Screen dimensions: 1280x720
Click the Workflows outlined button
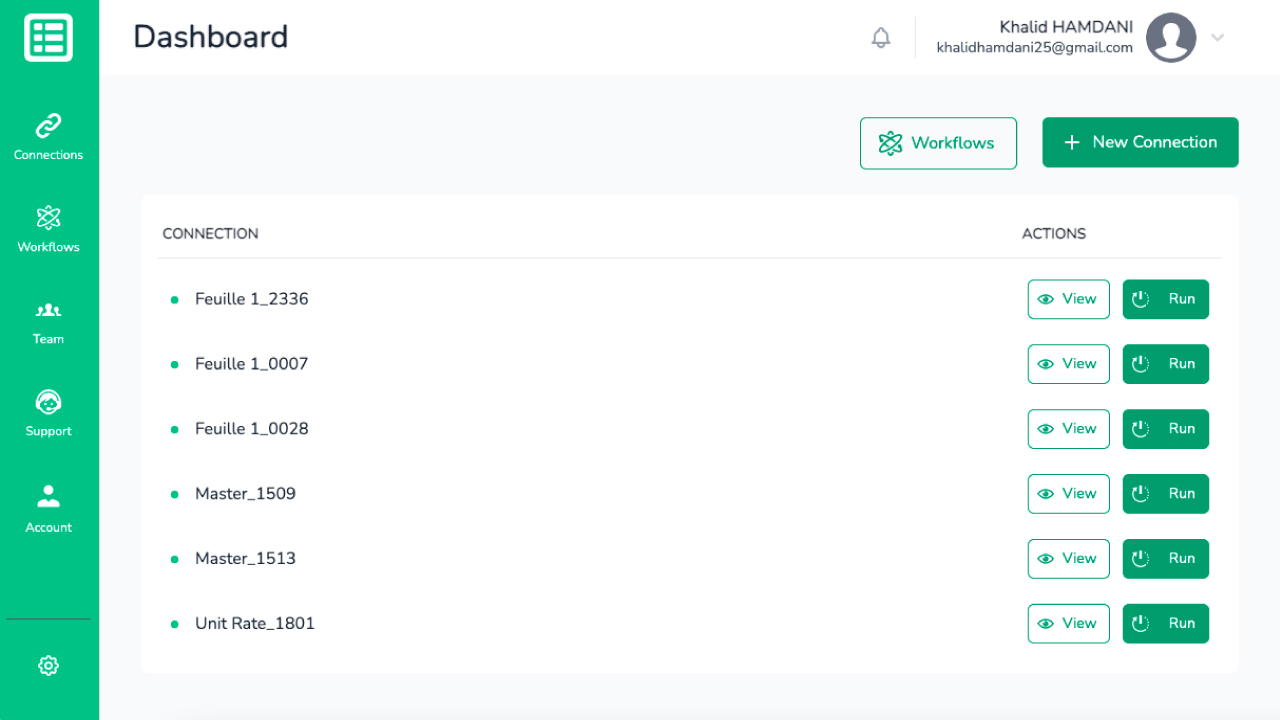938,143
